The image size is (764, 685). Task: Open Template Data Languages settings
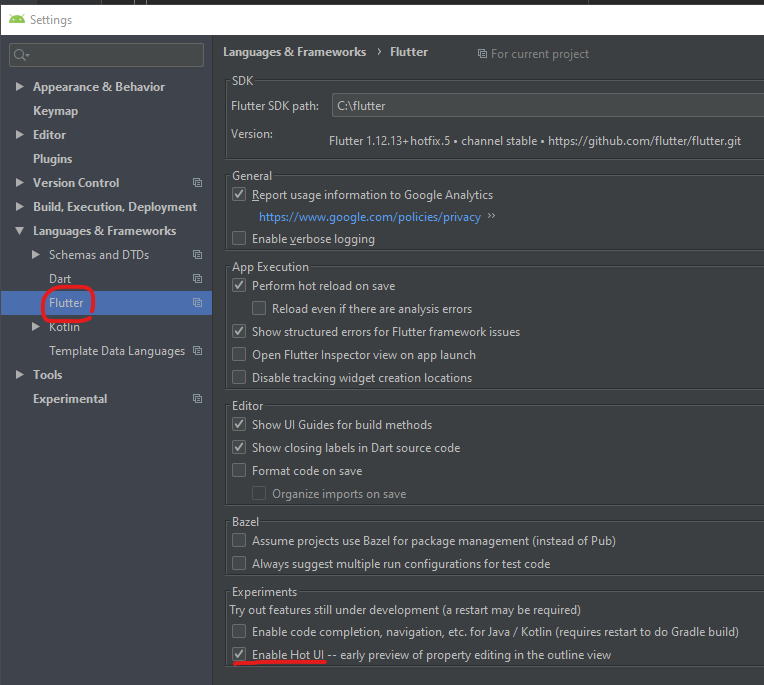117,351
